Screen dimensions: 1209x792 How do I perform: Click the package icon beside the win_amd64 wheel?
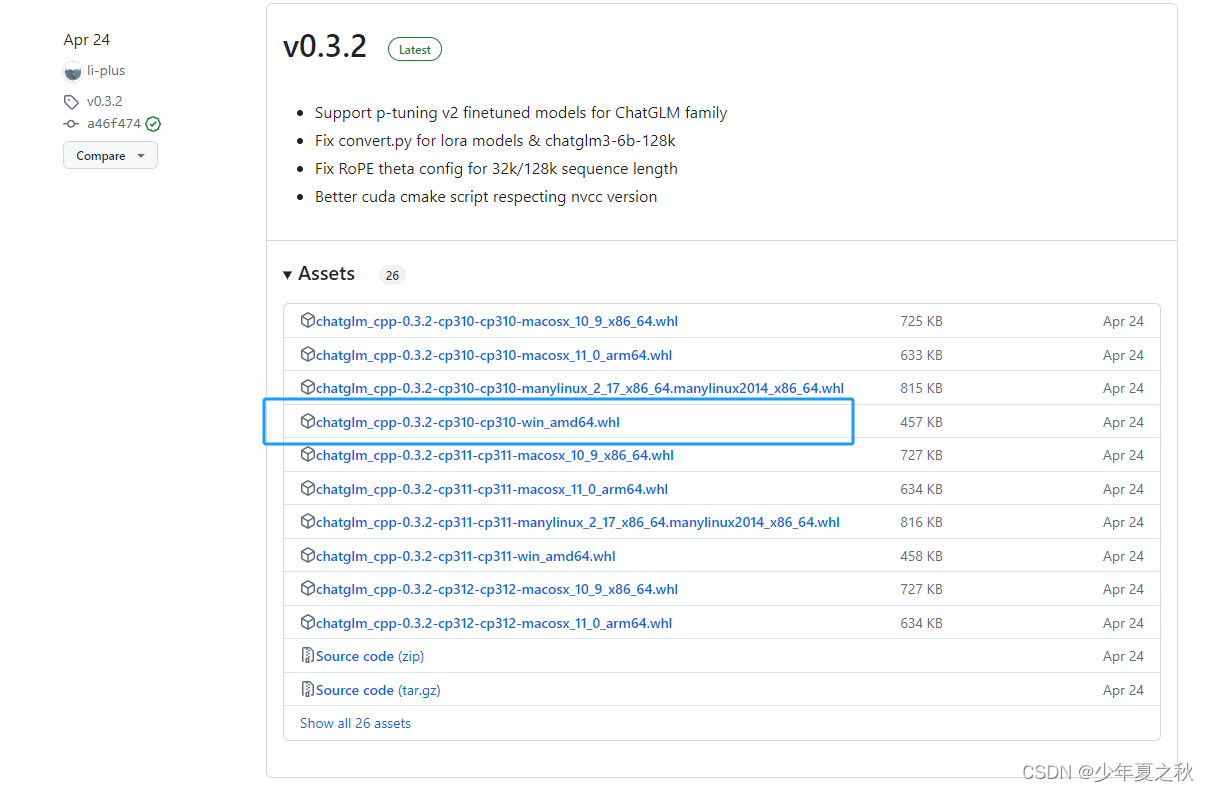[307, 421]
